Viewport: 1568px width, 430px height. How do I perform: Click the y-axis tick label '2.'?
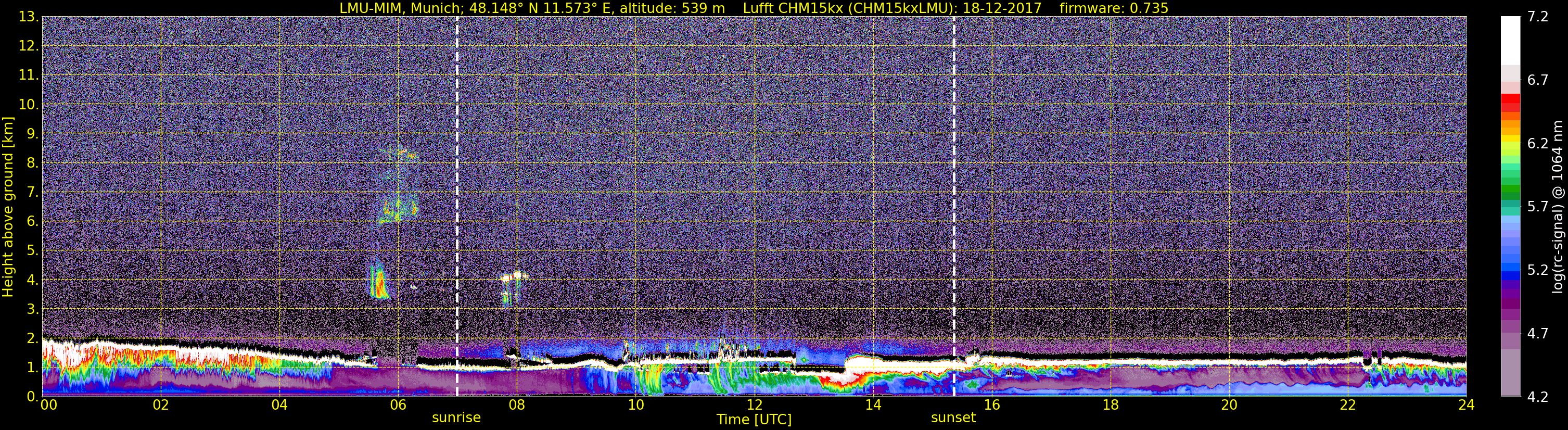tap(32, 338)
